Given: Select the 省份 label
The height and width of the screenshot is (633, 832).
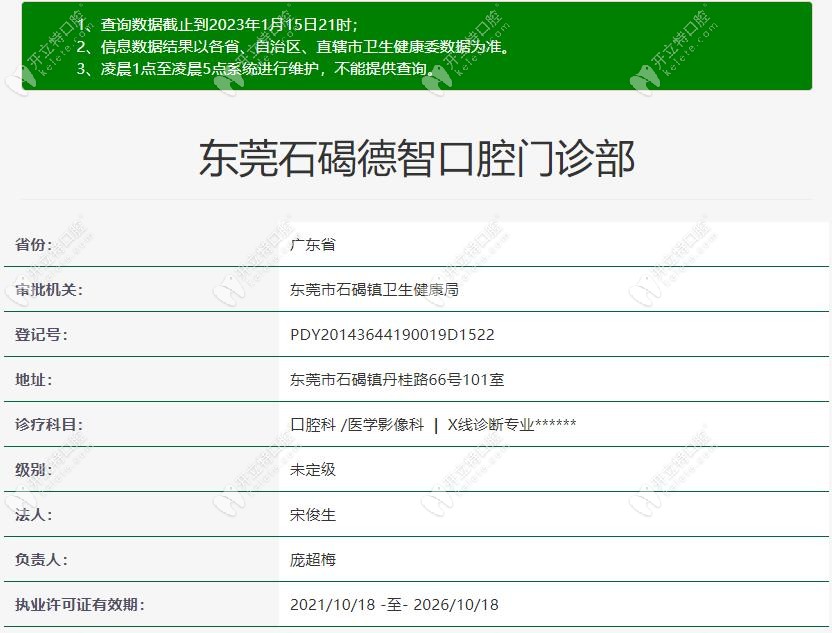Looking at the screenshot, I should point(33,245).
